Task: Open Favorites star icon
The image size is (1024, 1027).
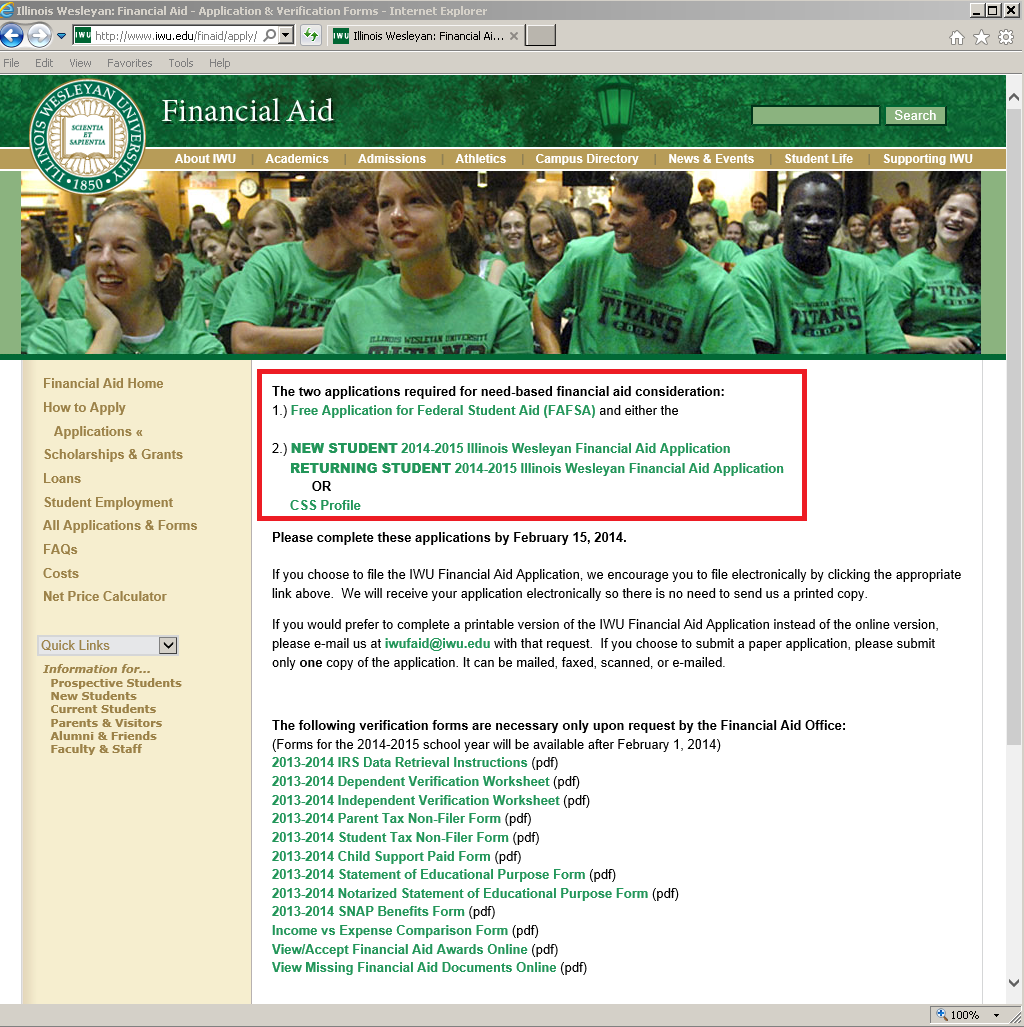Action: pyautogui.click(x=981, y=37)
